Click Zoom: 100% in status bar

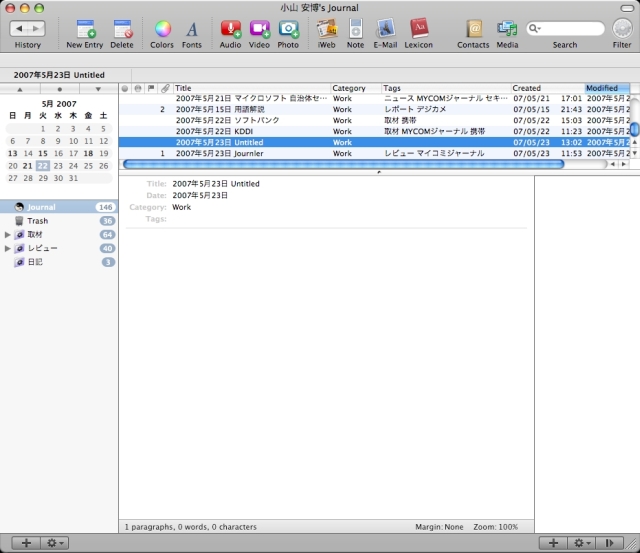point(496,527)
